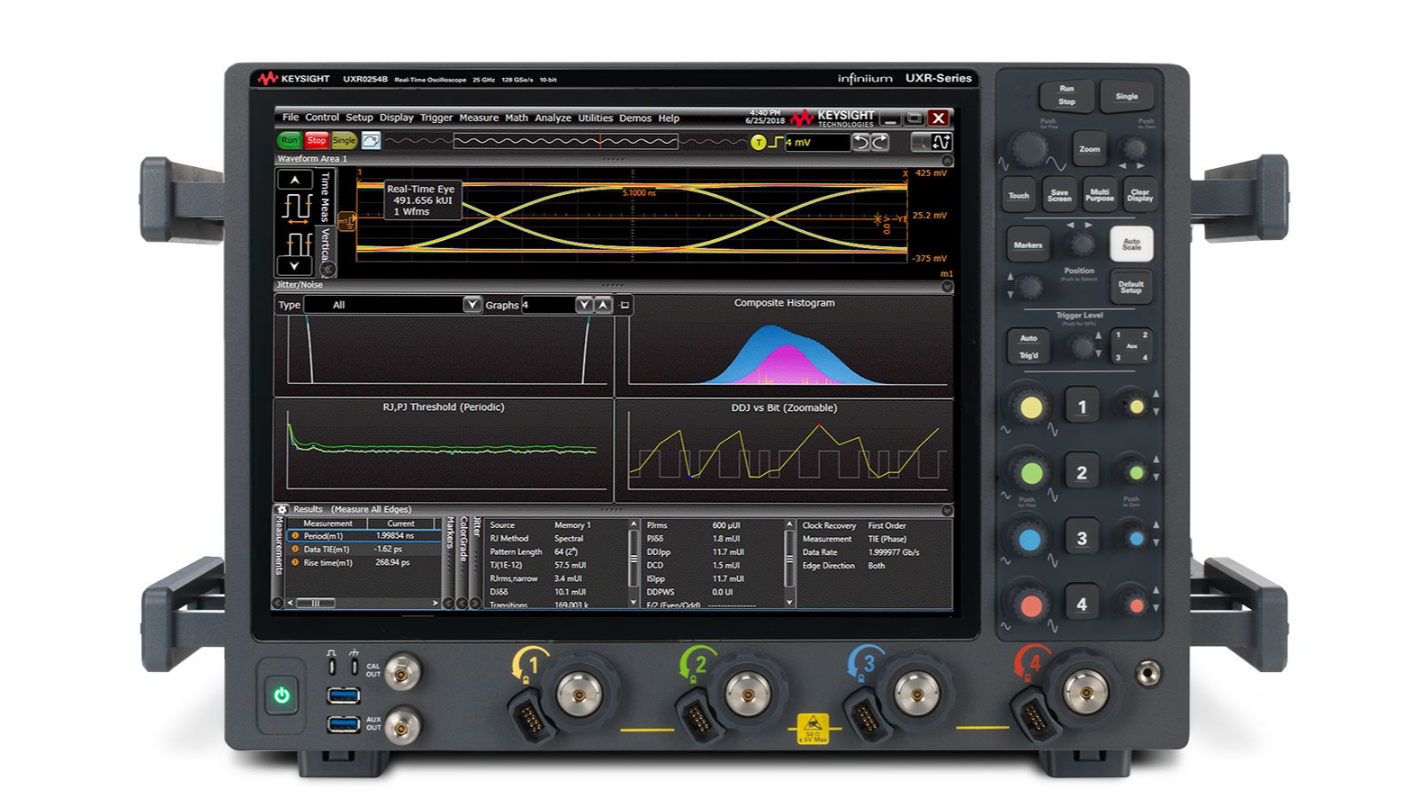Image resolution: width=1426 pixels, height=809 pixels.
Task: Decrease the Graphs count with down arrow
Action: pyautogui.click(x=585, y=305)
